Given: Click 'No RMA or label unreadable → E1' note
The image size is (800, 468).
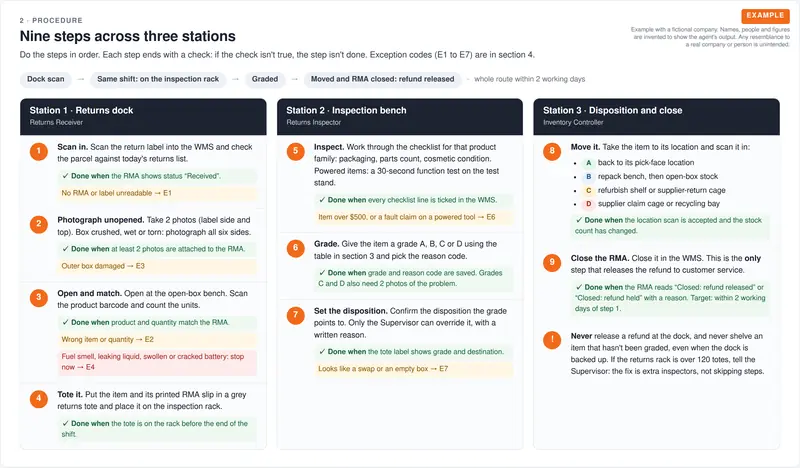Looking at the screenshot, I should [157, 193].
